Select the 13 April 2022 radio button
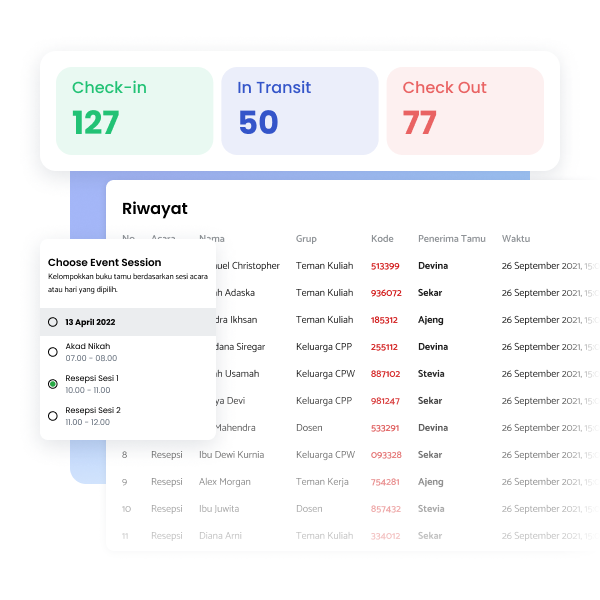Viewport: 600px width, 600px height. [x=53, y=322]
